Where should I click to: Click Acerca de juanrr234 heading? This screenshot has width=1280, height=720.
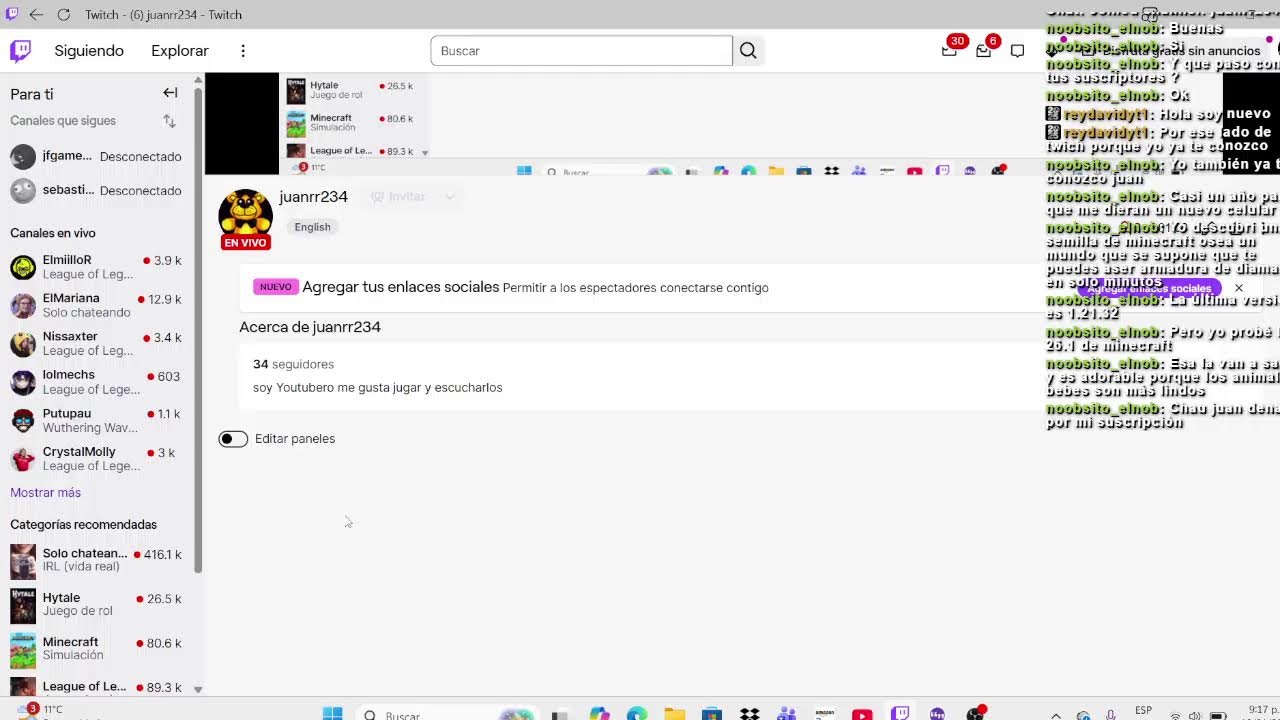pos(310,327)
